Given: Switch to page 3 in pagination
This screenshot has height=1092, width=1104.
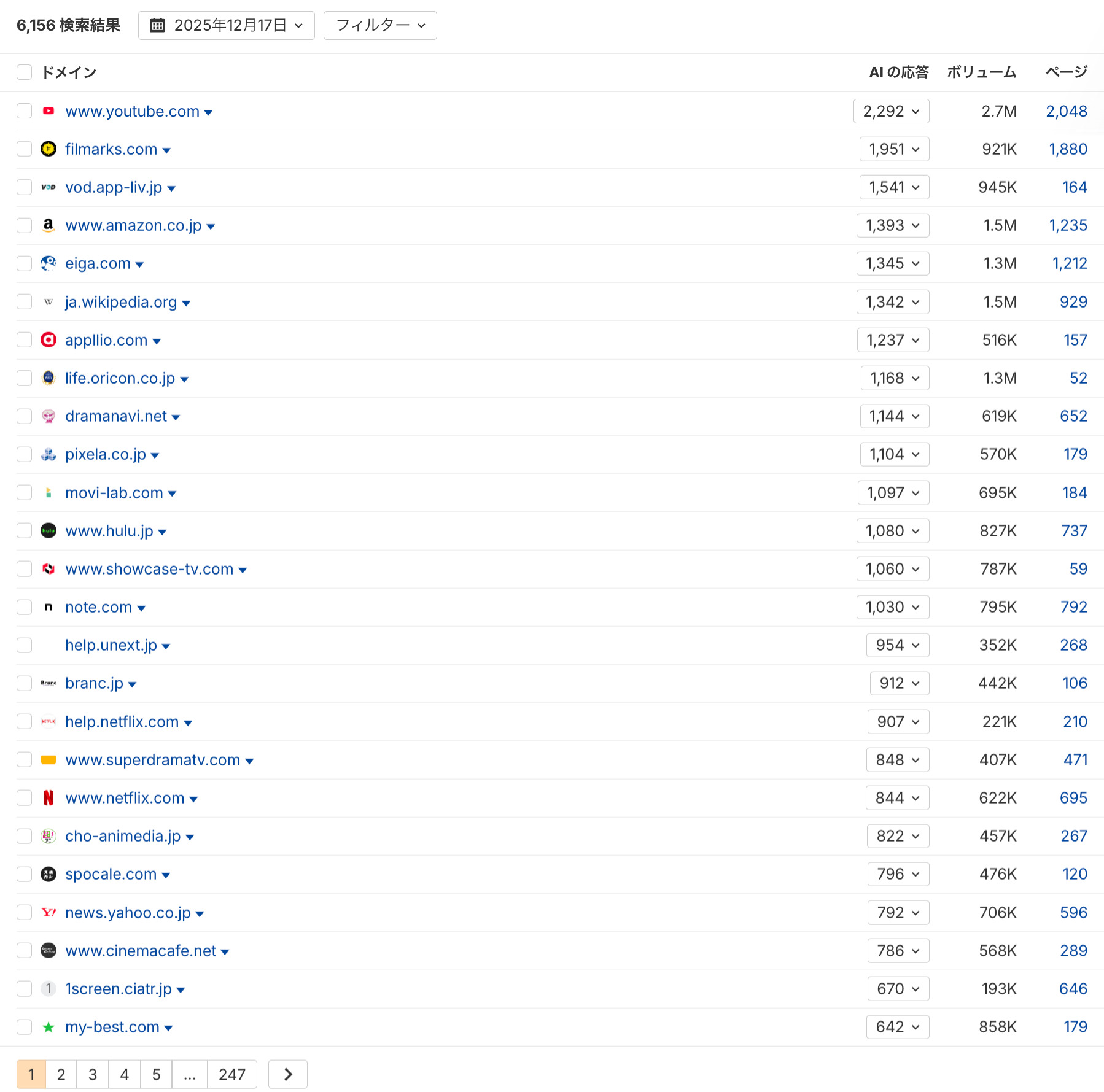Looking at the screenshot, I should point(92,1074).
